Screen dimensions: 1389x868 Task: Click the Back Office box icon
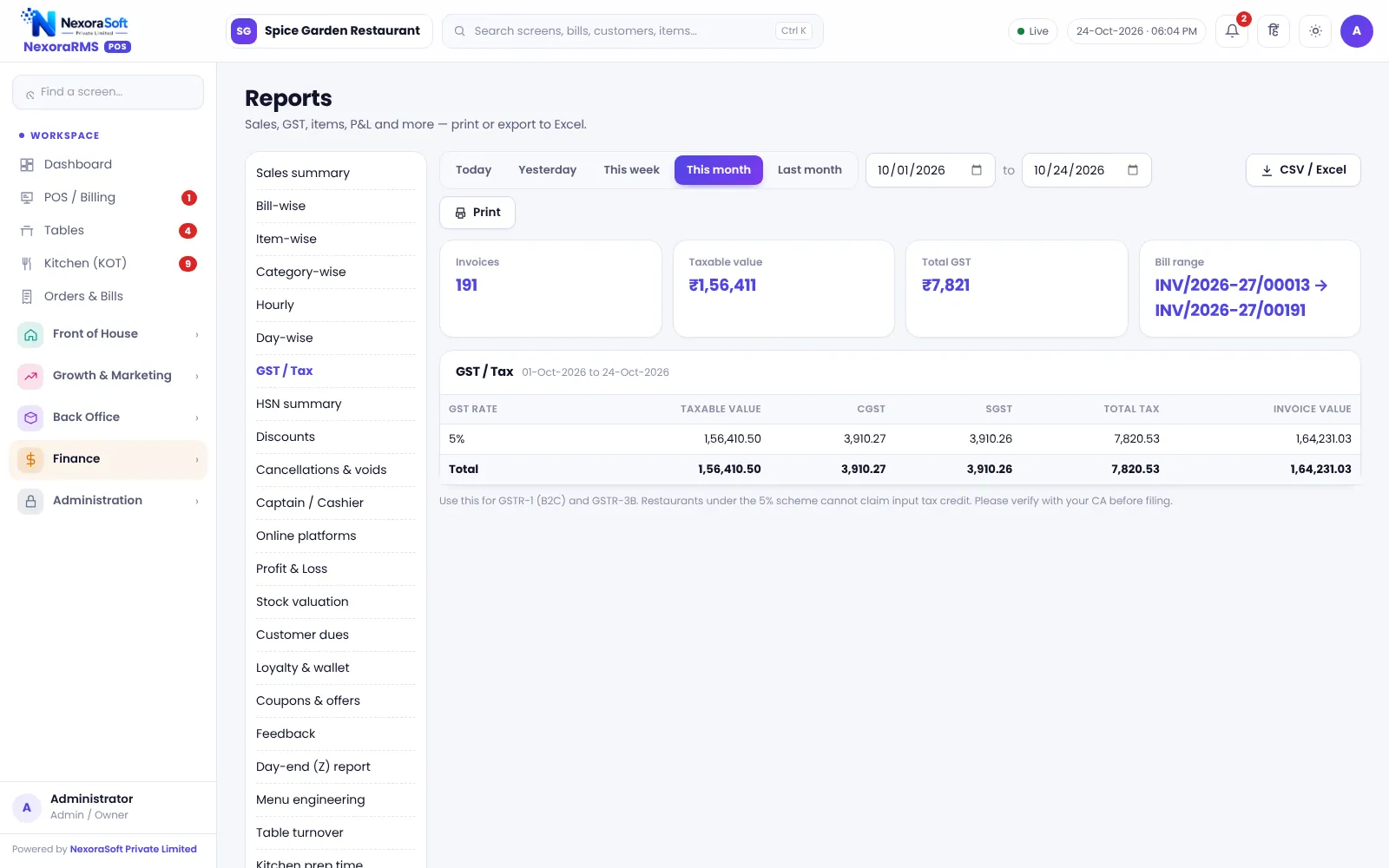click(x=30, y=418)
